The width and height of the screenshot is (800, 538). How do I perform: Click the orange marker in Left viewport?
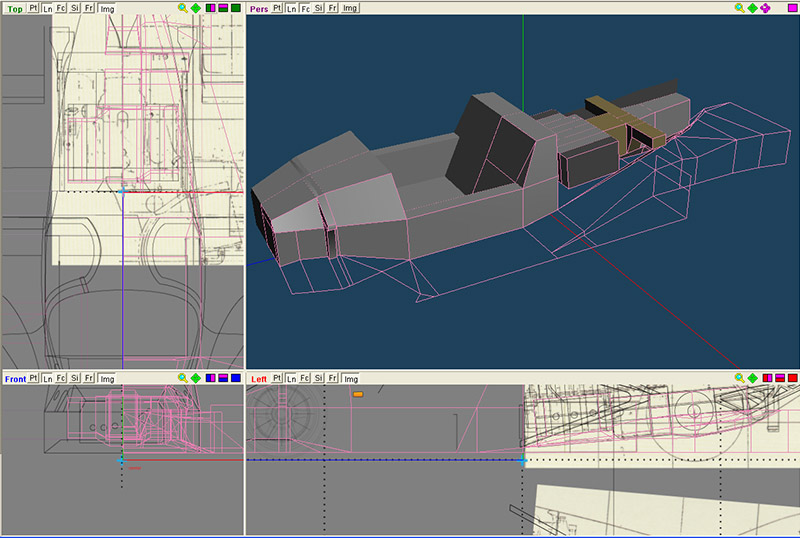tap(357, 395)
